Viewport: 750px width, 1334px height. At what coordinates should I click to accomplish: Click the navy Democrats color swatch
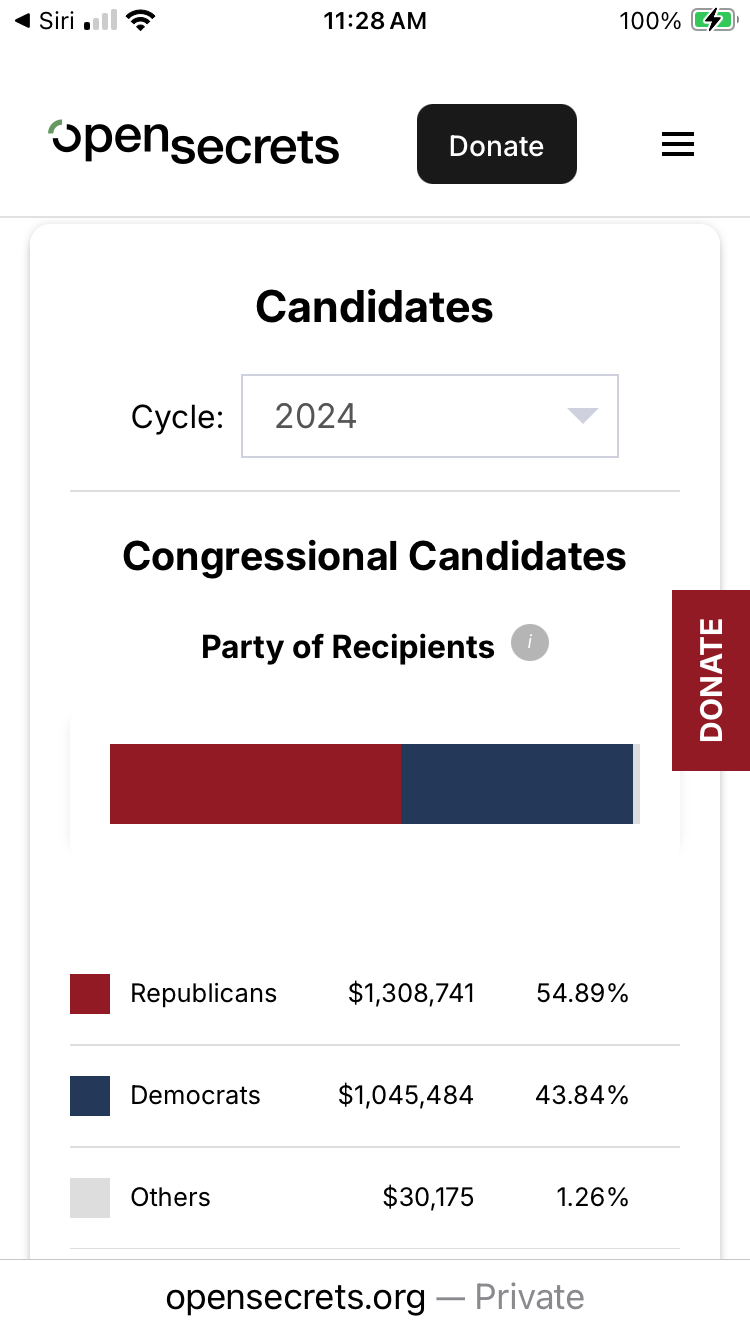(x=90, y=1096)
